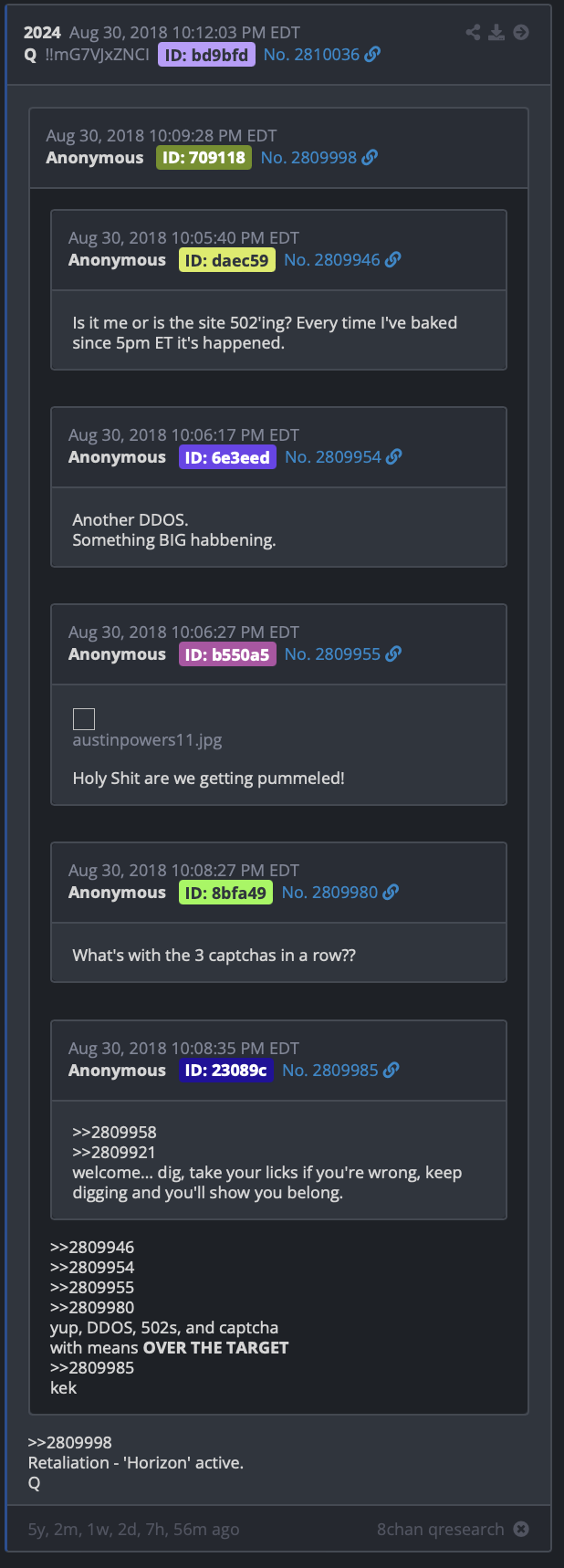Click the share icon at the post header

click(x=473, y=33)
